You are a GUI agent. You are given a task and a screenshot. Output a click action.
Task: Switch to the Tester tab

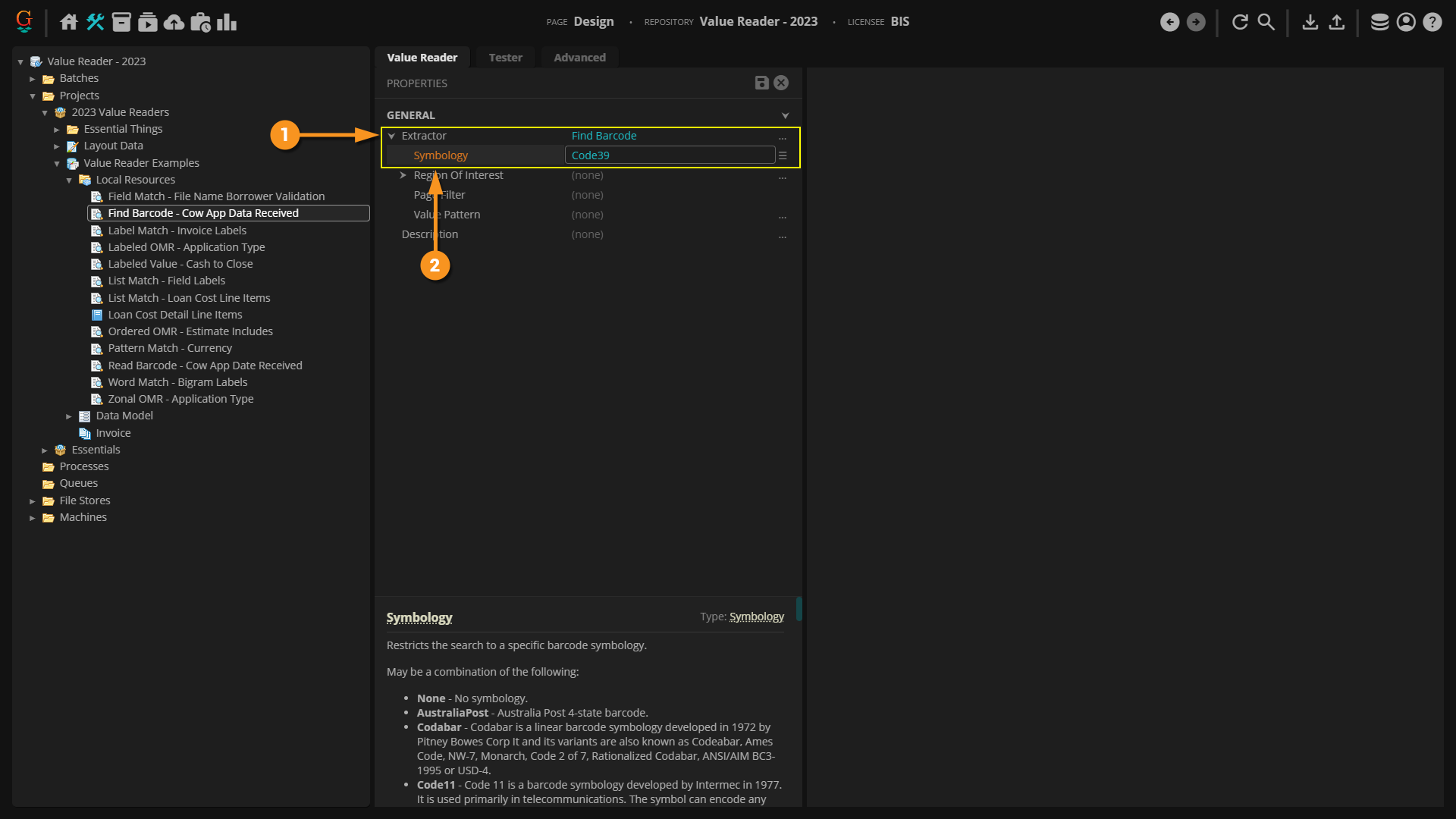click(x=505, y=58)
